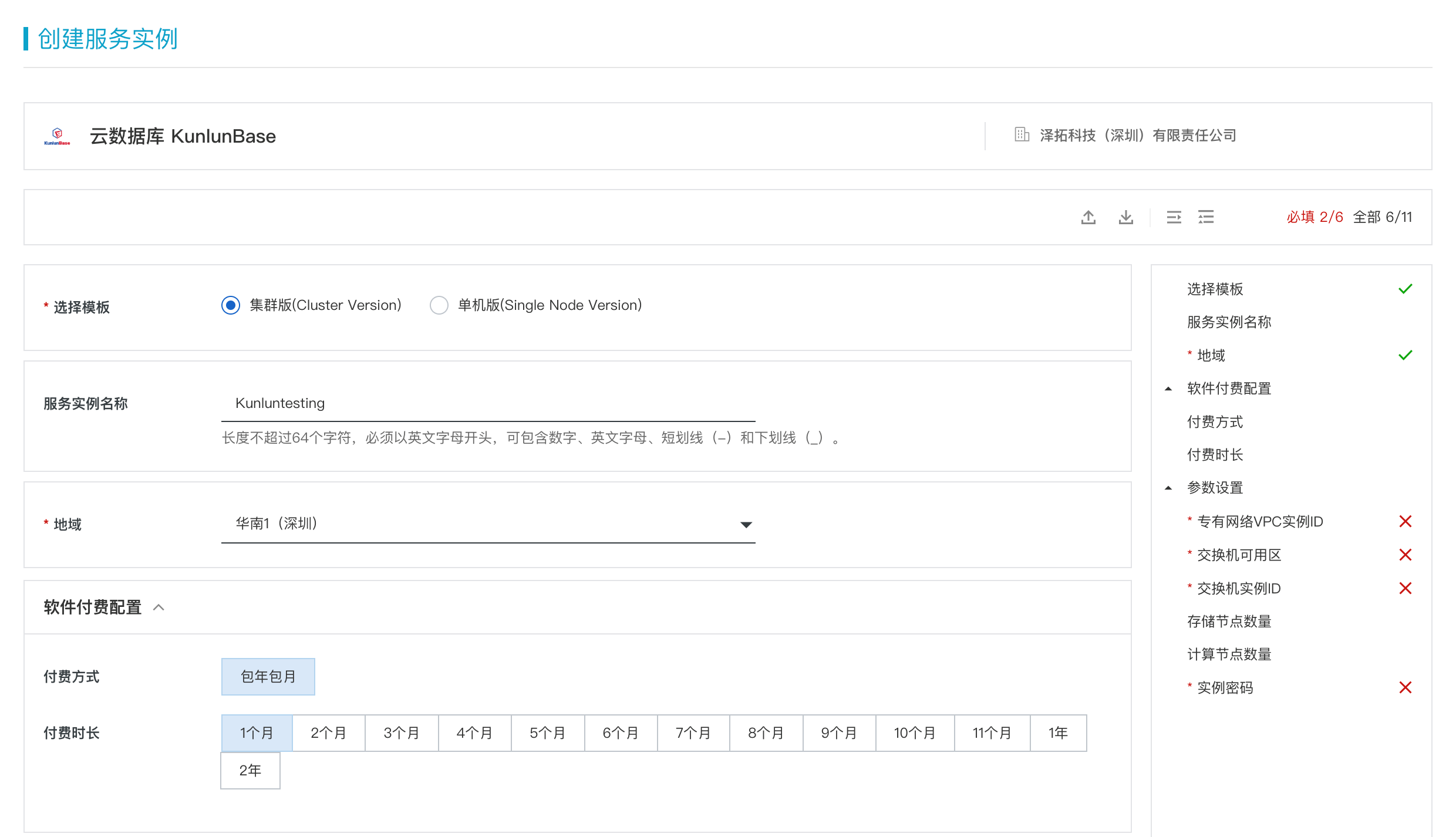The height and width of the screenshot is (837, 1456).
Task: Jump to 交换机可用区 in sidebar outline
Action: click(x=1239, y=555)
